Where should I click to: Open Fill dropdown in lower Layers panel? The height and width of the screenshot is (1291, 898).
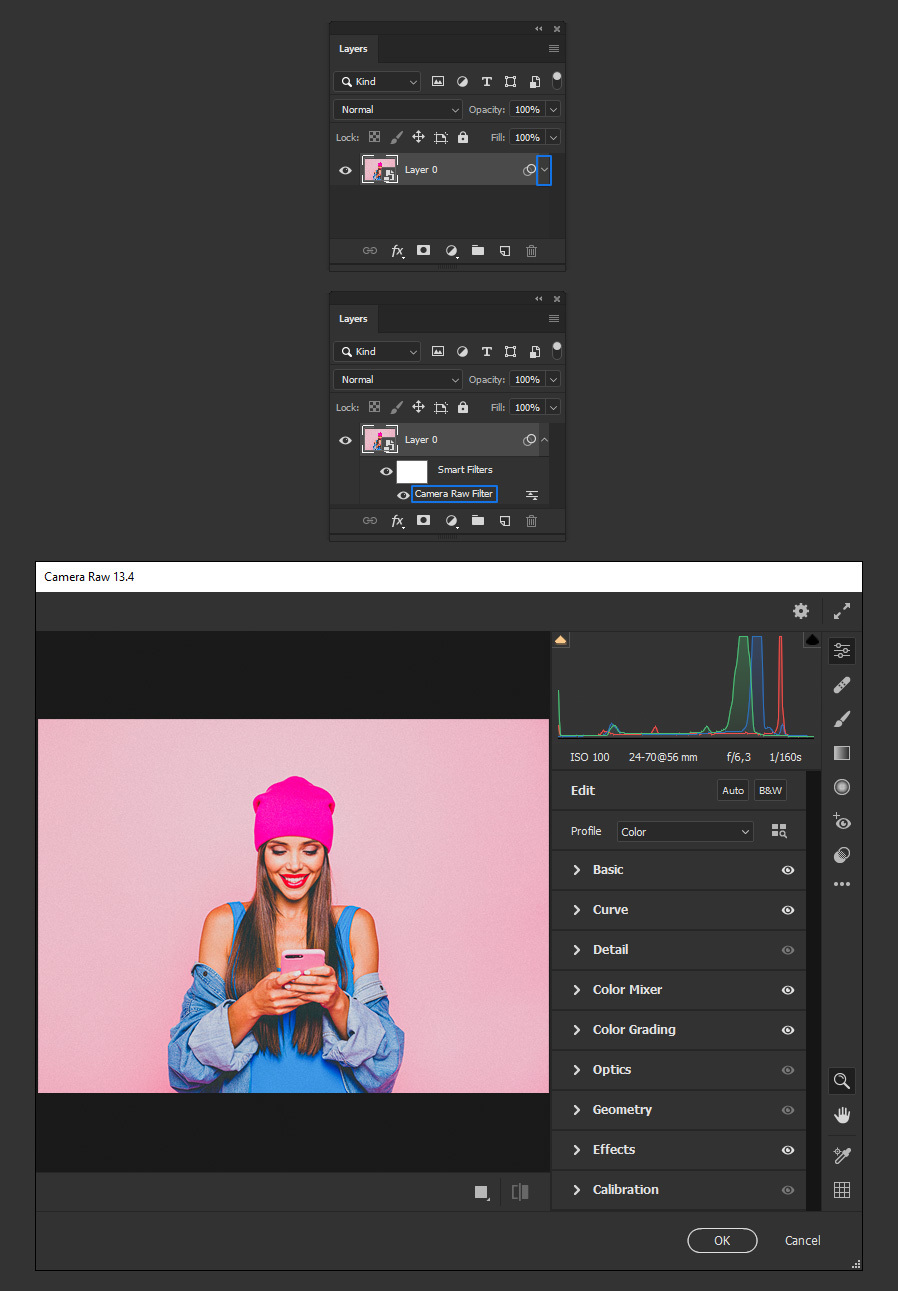[553, 408]
